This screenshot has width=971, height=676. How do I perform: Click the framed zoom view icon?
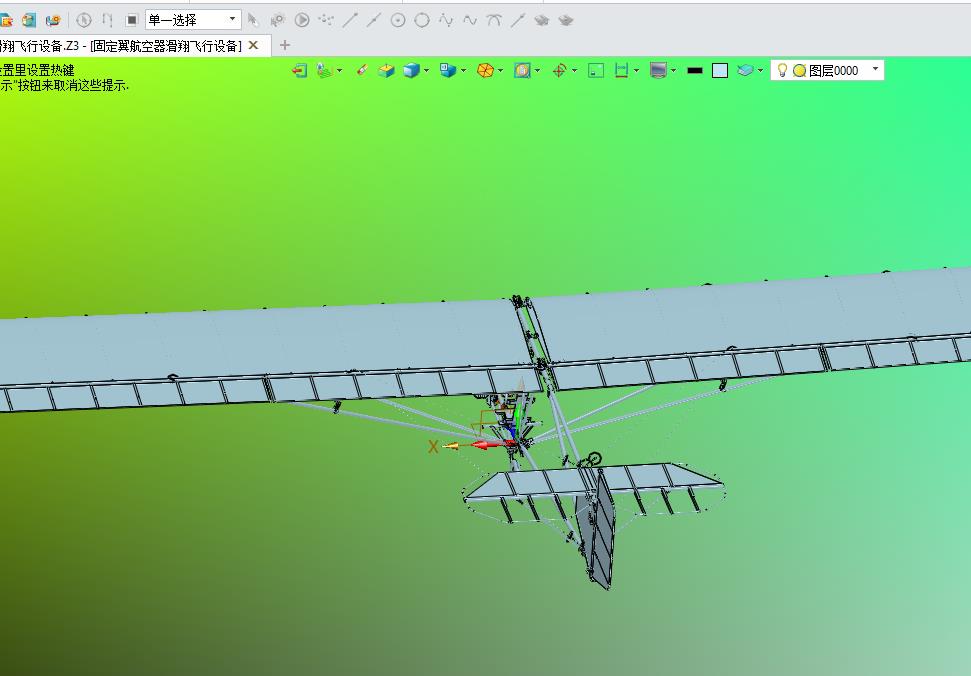[522, 71]
